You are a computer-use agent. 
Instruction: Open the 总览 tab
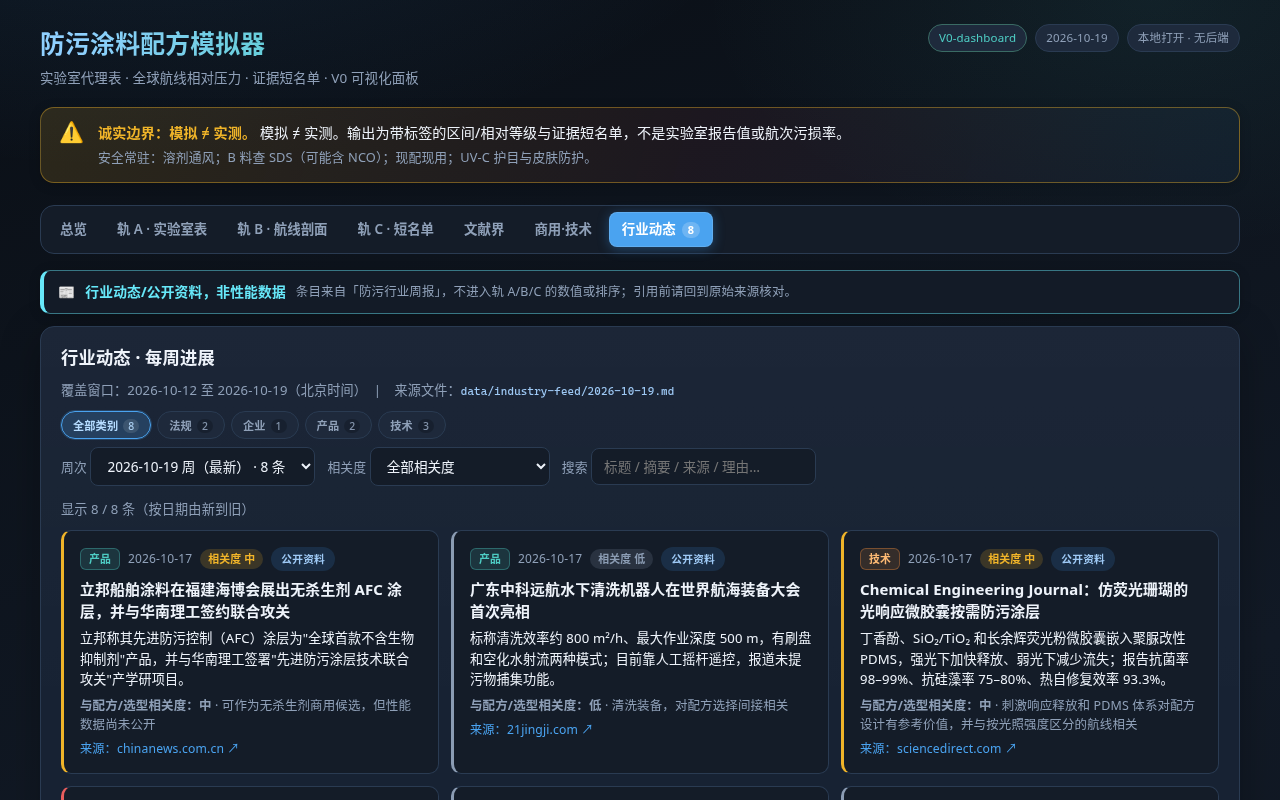click(73, 229)
